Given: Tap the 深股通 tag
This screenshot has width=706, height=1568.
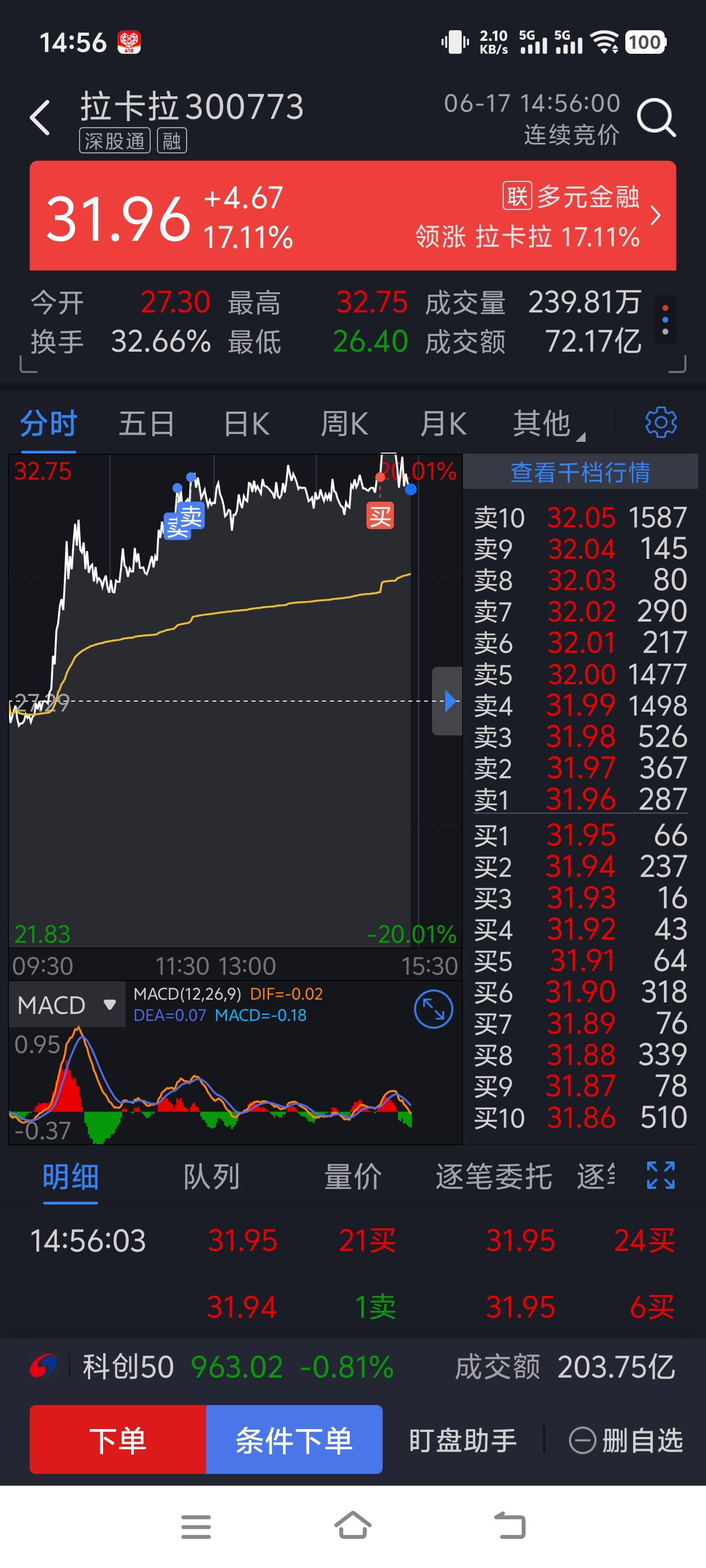Looking at the screenshot, I should [114, 141].
